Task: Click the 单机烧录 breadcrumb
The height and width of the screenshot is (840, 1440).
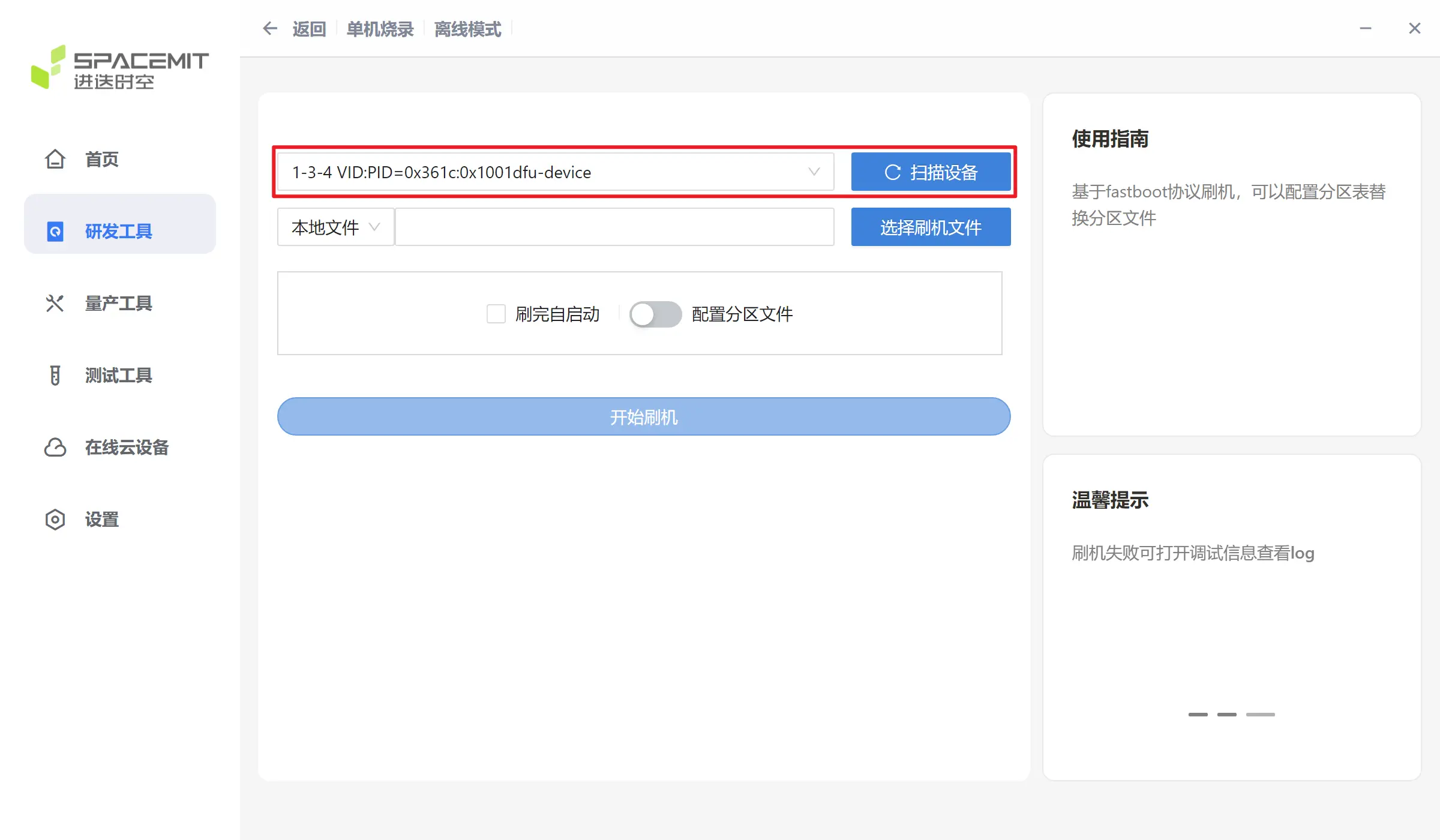Action: tap(380, 29)
